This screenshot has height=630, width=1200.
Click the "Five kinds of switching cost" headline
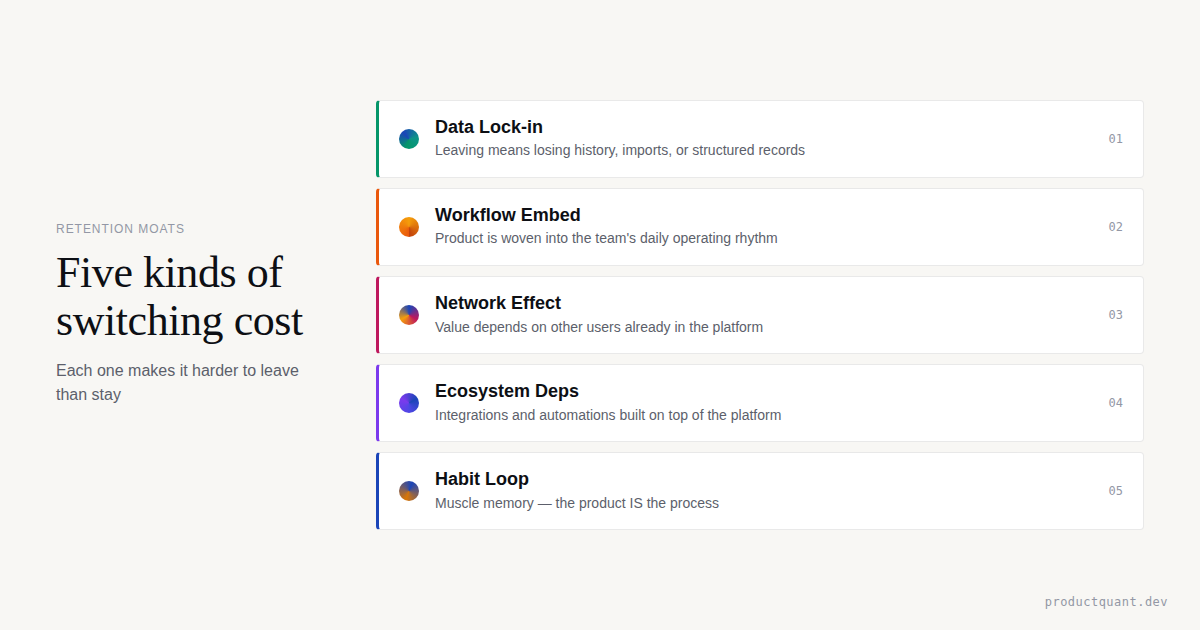coord(179,296)
